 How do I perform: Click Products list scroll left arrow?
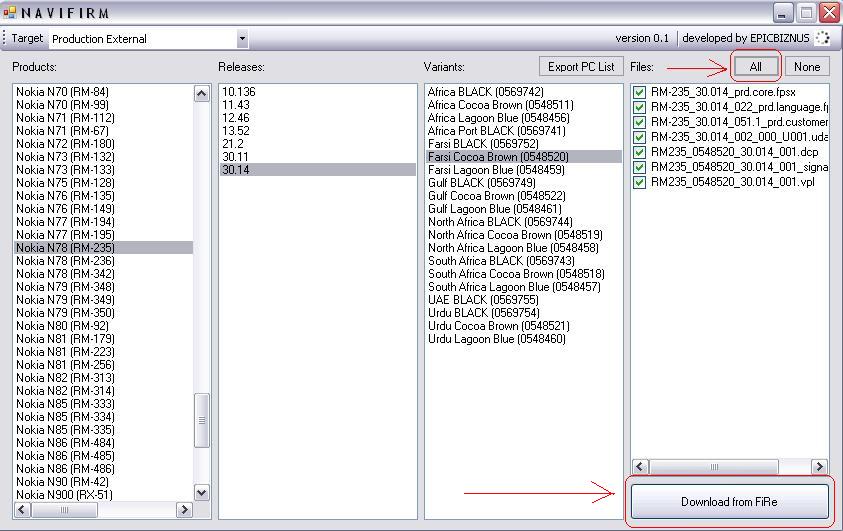(22, 509)
